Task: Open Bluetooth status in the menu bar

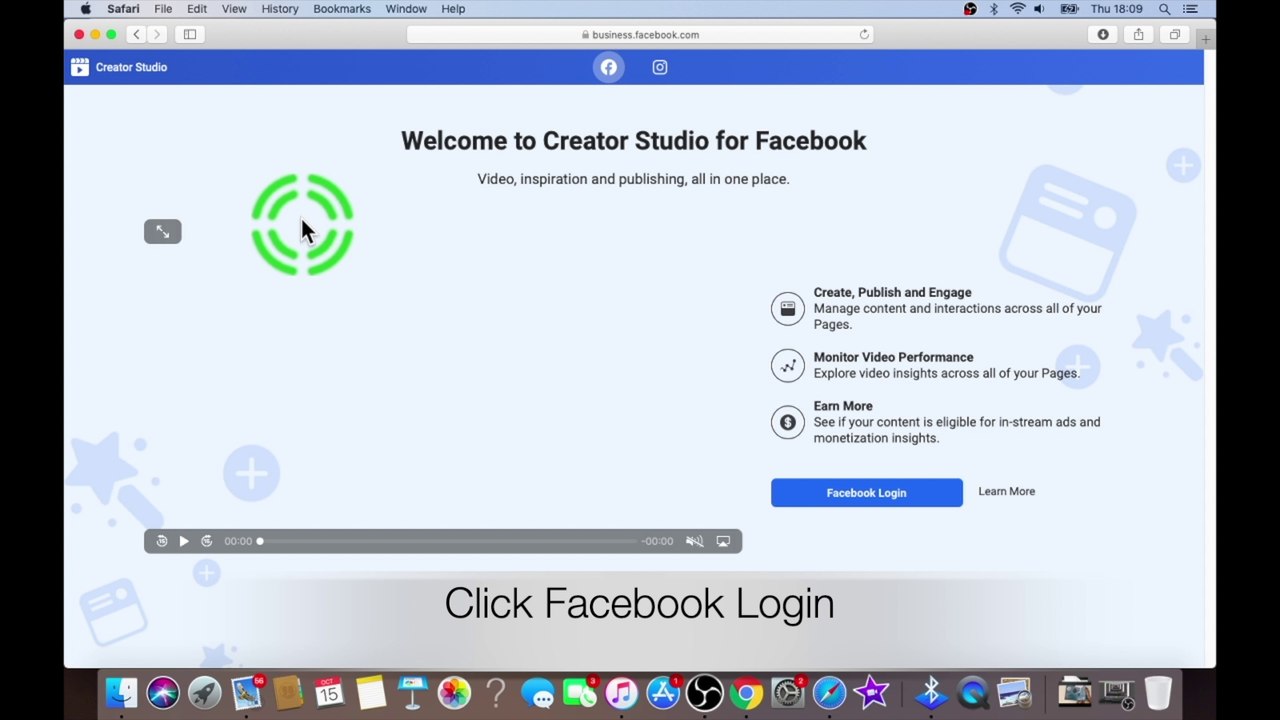Action: 994,9
